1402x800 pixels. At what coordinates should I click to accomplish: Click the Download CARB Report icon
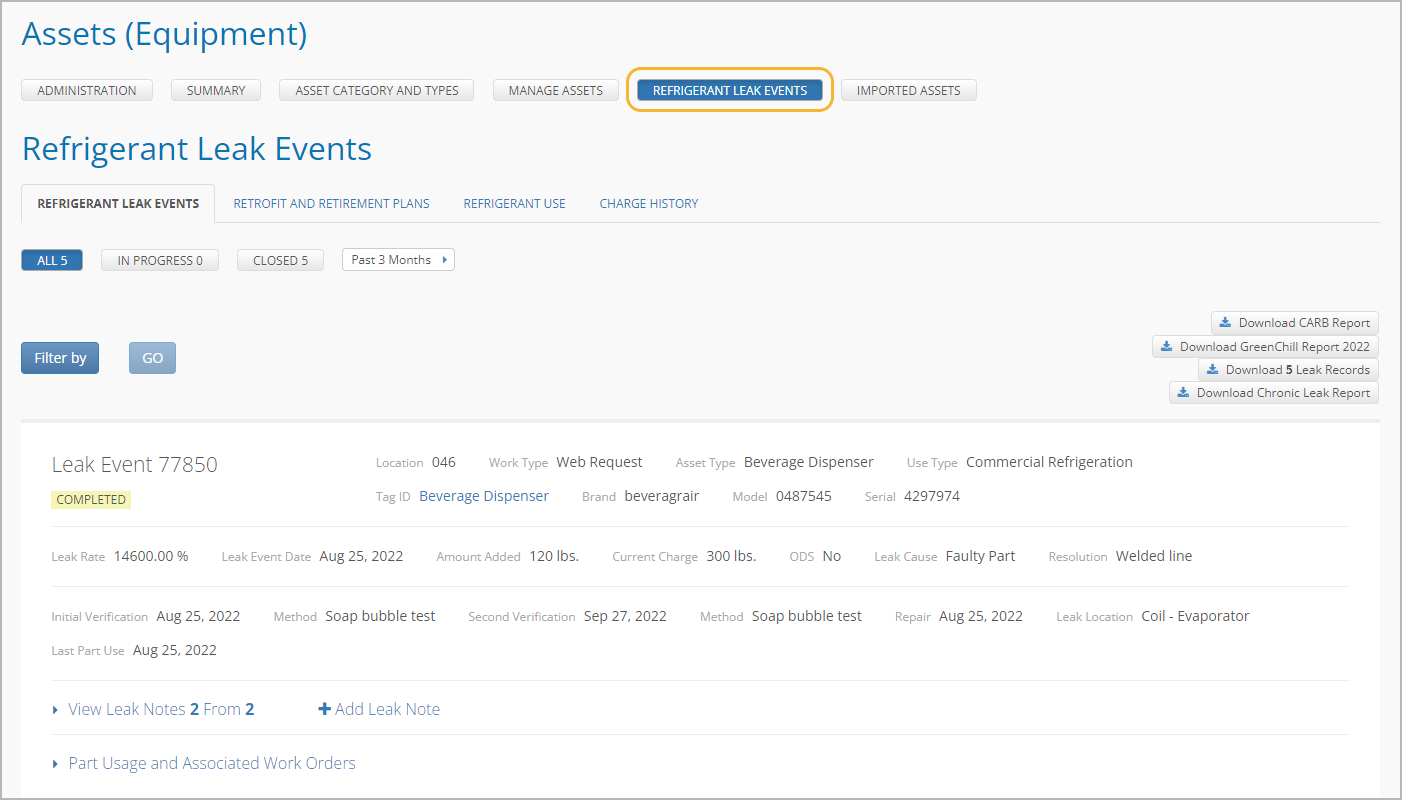click(x=1225, y=323)
